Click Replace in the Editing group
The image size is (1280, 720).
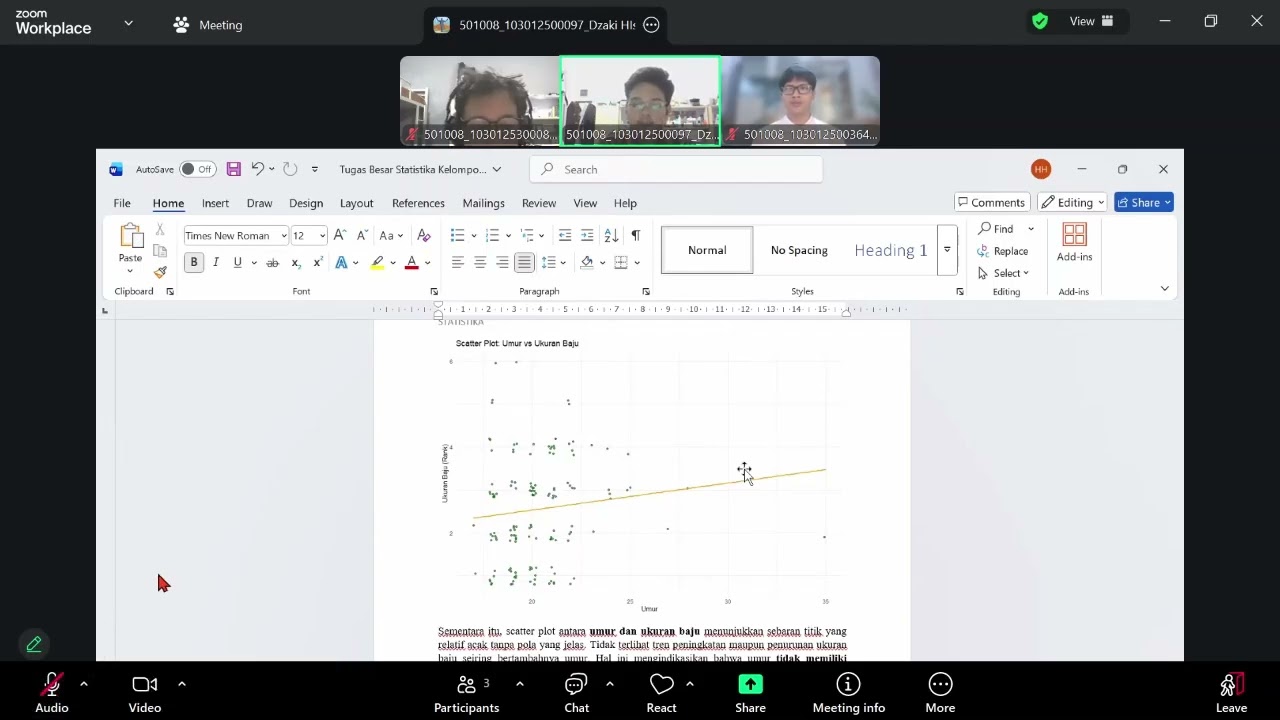(x=1003, y=251)
